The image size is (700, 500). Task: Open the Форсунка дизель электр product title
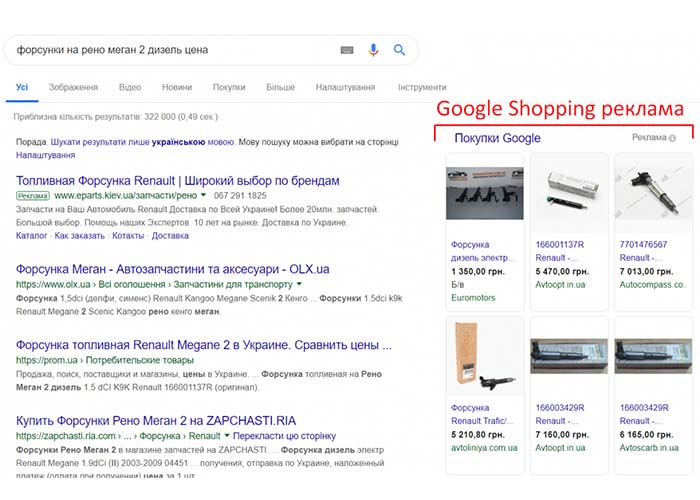point(483,251)
